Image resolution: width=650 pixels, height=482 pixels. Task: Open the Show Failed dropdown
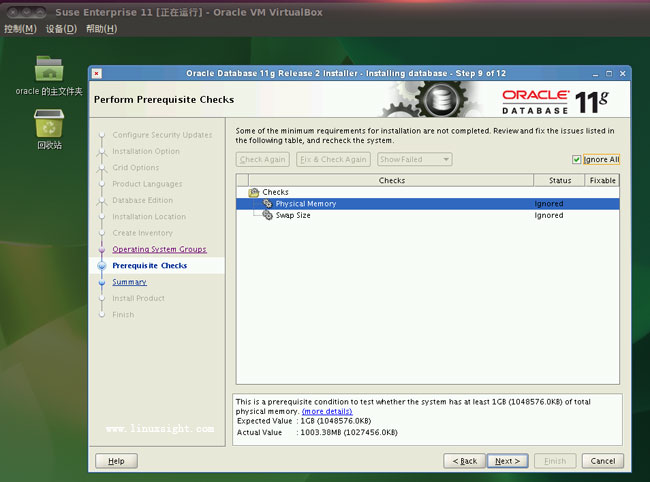[415, 160]
